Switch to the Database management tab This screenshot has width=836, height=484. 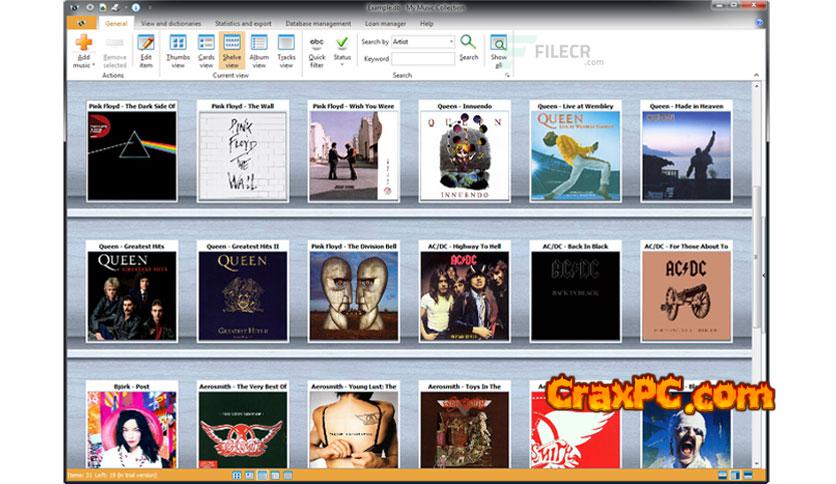click(x=318, y=22)
